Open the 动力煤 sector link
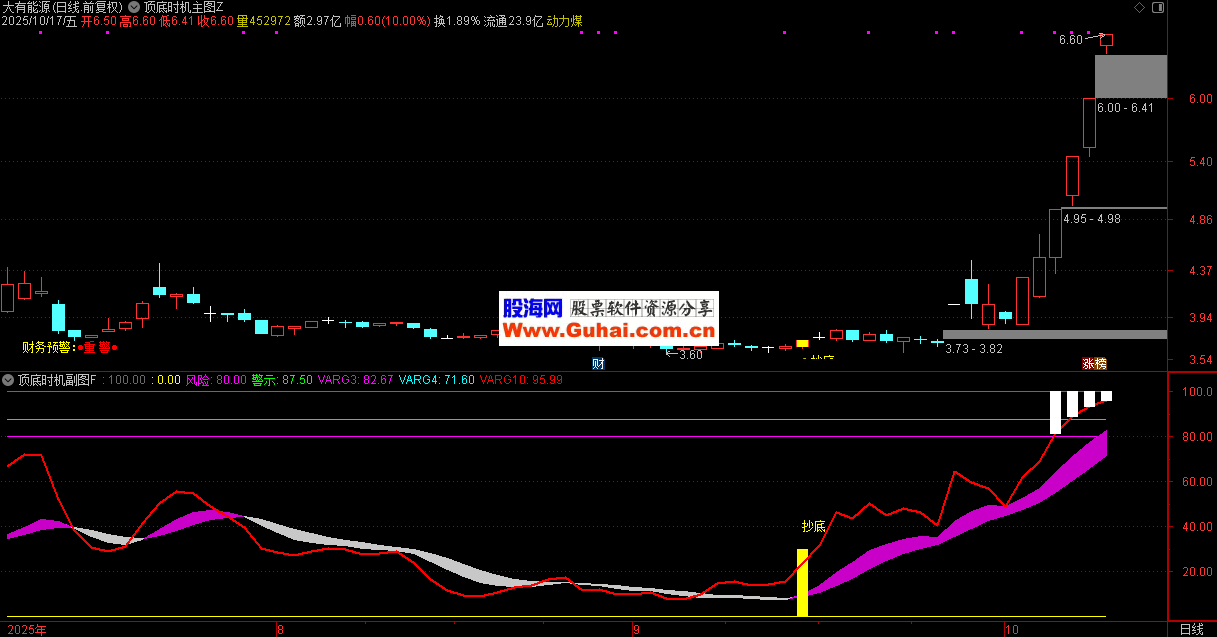 [x=564, y=21]
